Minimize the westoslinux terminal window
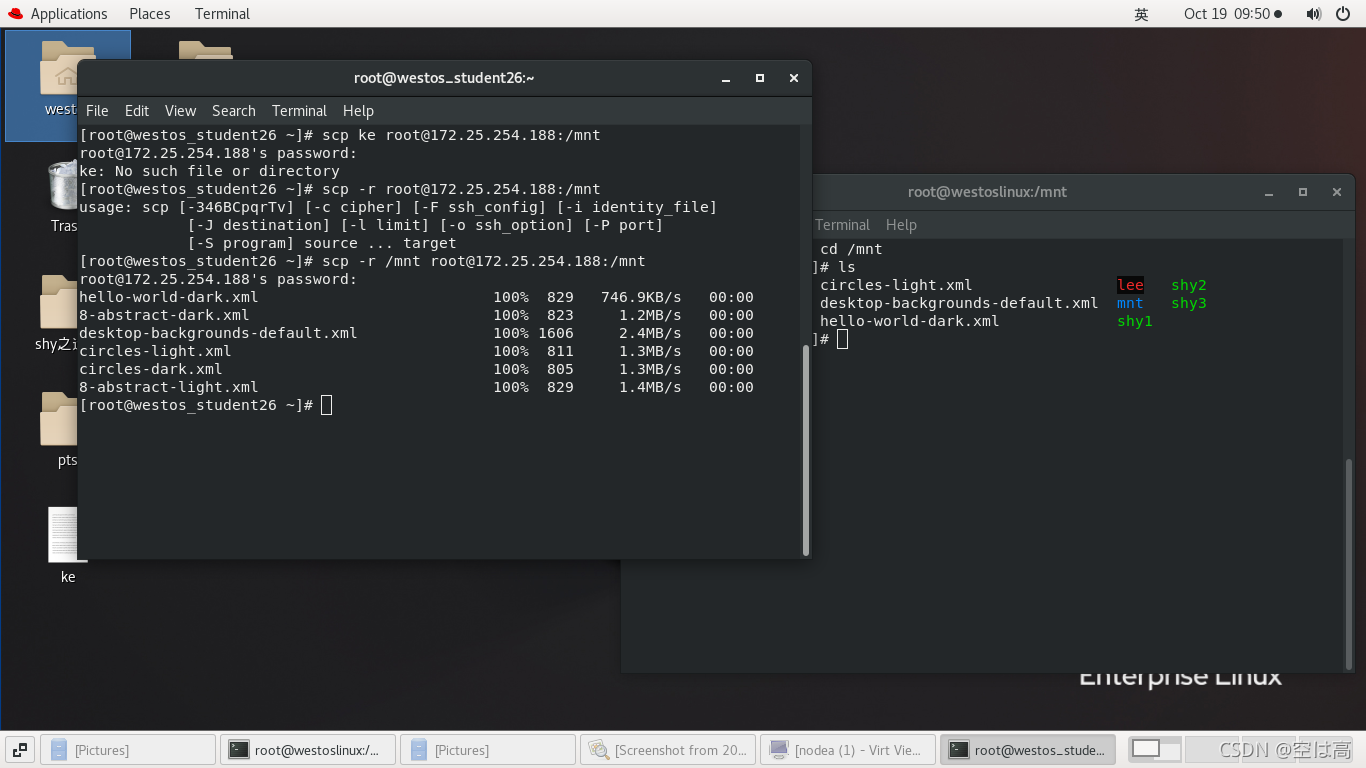Screen dimensions: 1366x768 point(1269,192)
